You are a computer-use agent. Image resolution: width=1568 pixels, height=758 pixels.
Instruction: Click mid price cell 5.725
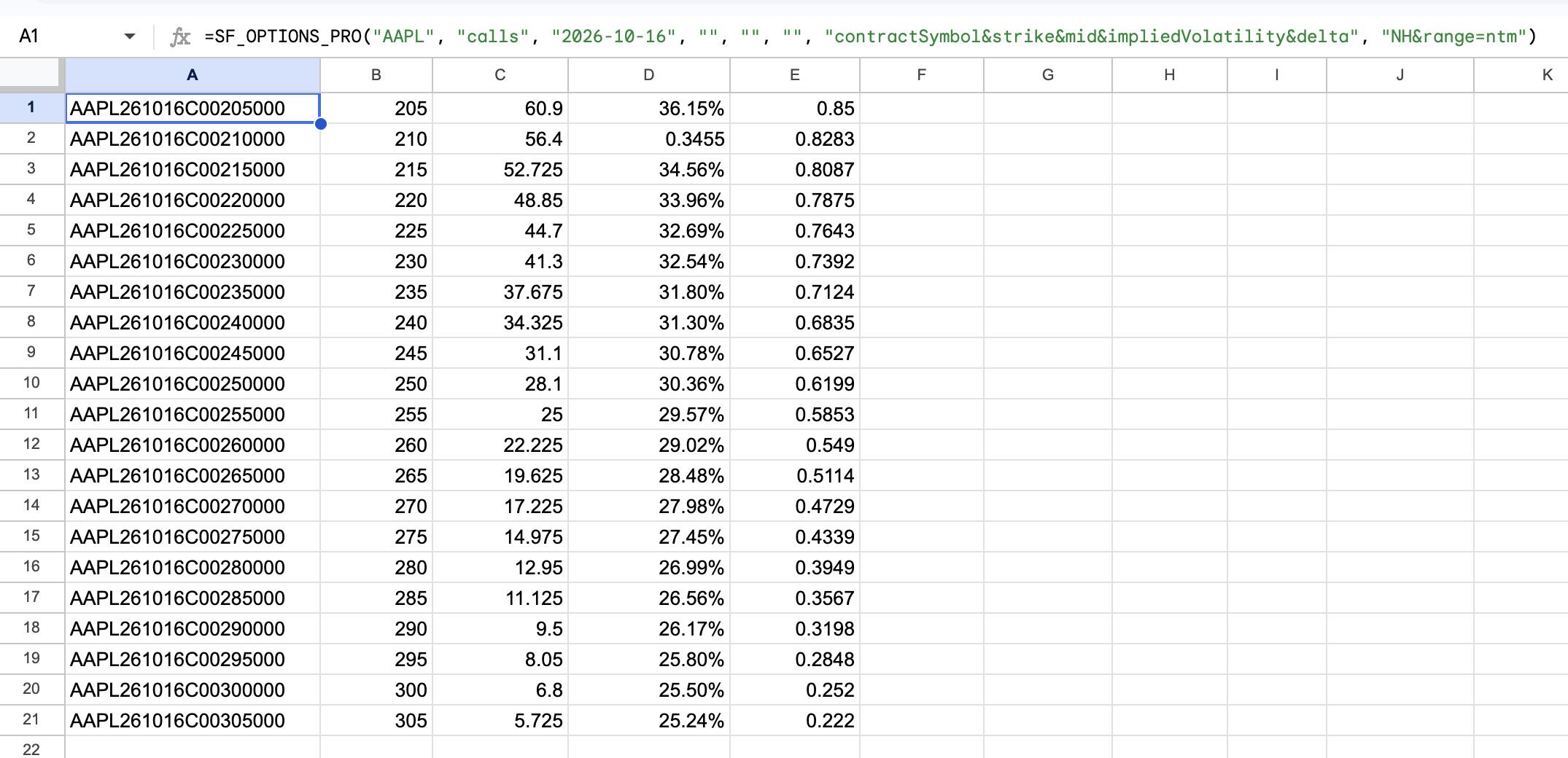[x=500, y=720]
